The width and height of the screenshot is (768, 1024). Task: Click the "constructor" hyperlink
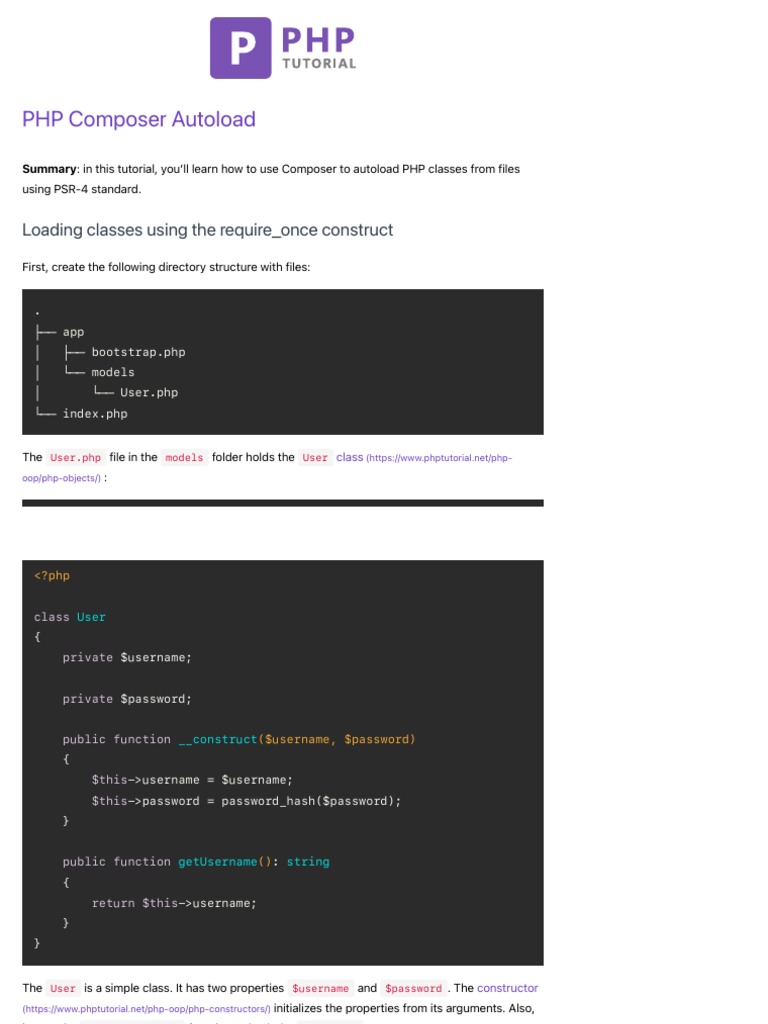pyautogui.click(x=507, y=988)
